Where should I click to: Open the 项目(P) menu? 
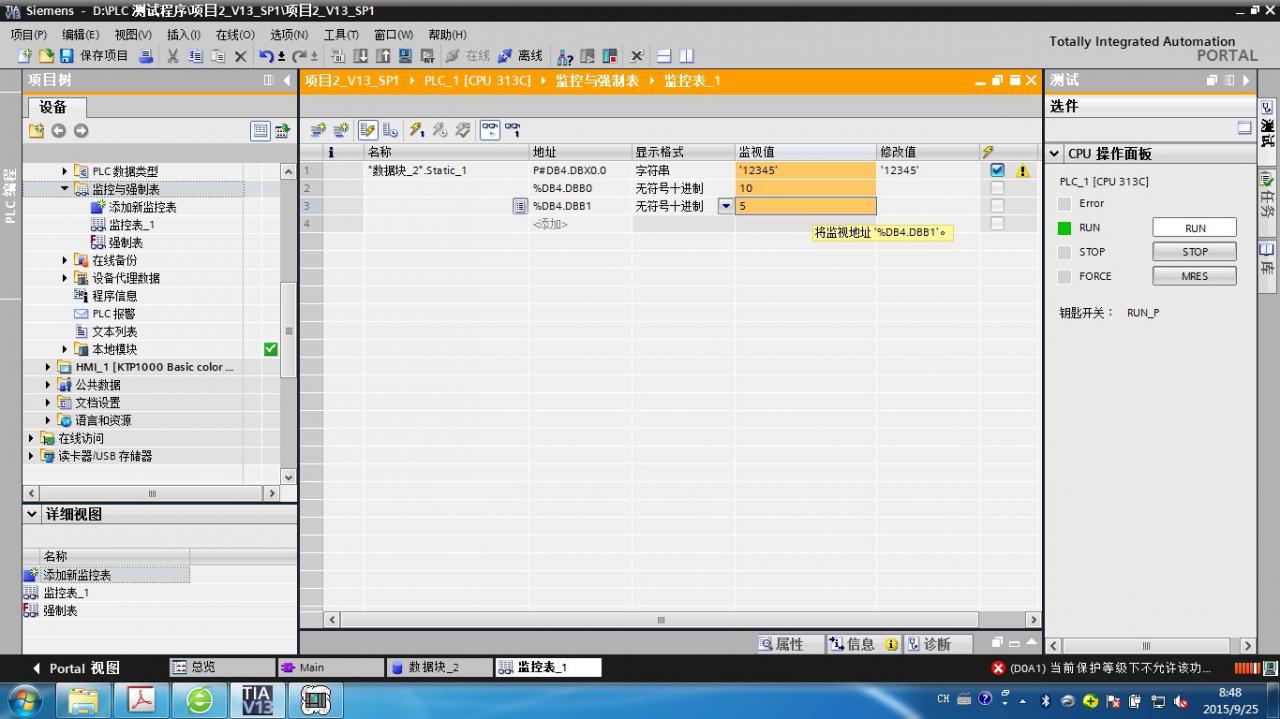28,34
